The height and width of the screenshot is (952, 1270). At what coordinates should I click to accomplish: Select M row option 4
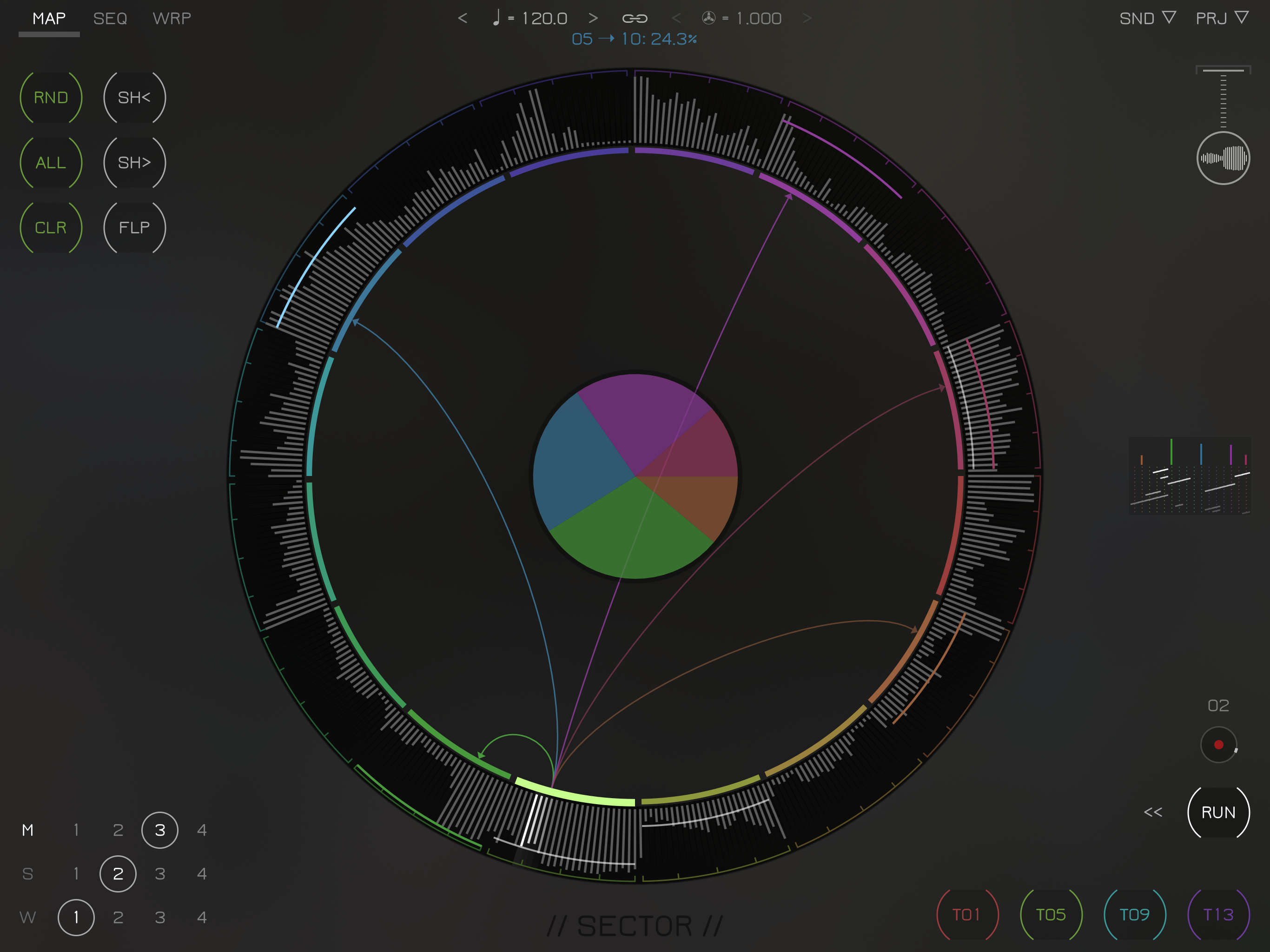pyautogui.click(x=202, y=830)
